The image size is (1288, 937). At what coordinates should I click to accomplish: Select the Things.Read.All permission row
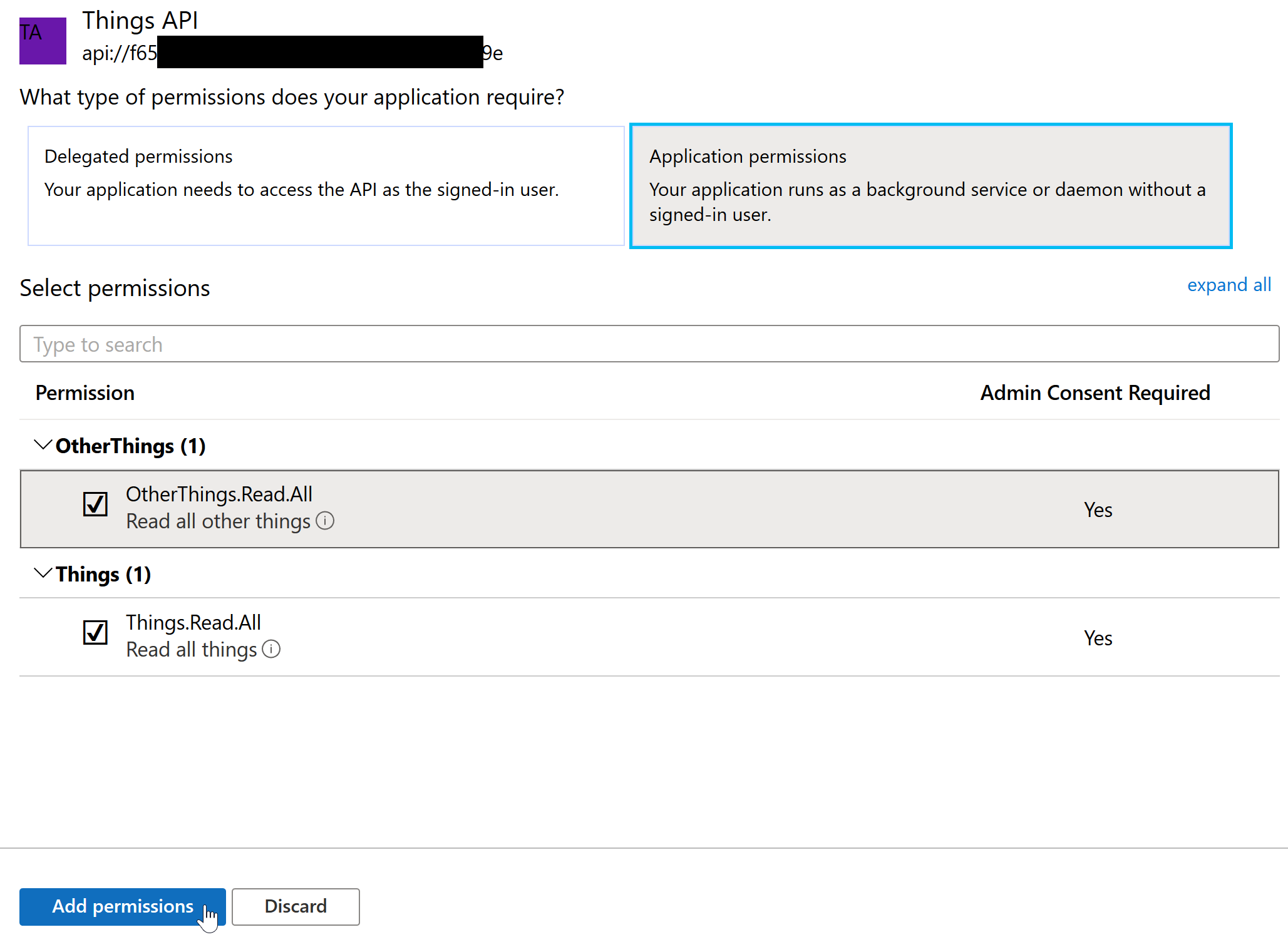[x=564, y=637]
